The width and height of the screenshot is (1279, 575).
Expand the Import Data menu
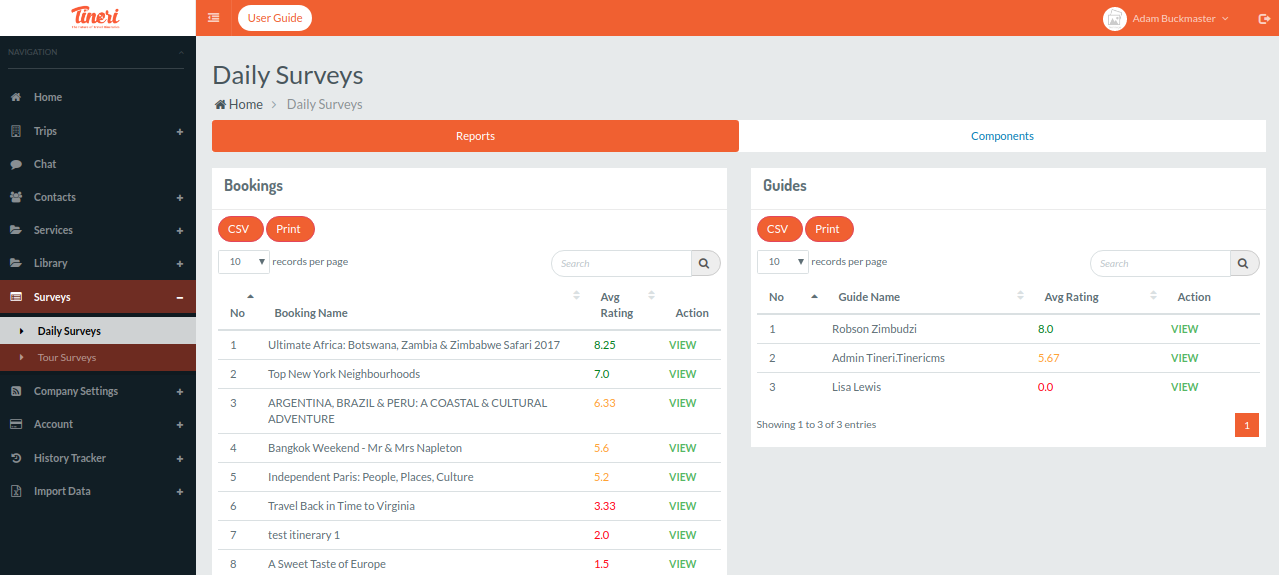click(x=180, y=491)
